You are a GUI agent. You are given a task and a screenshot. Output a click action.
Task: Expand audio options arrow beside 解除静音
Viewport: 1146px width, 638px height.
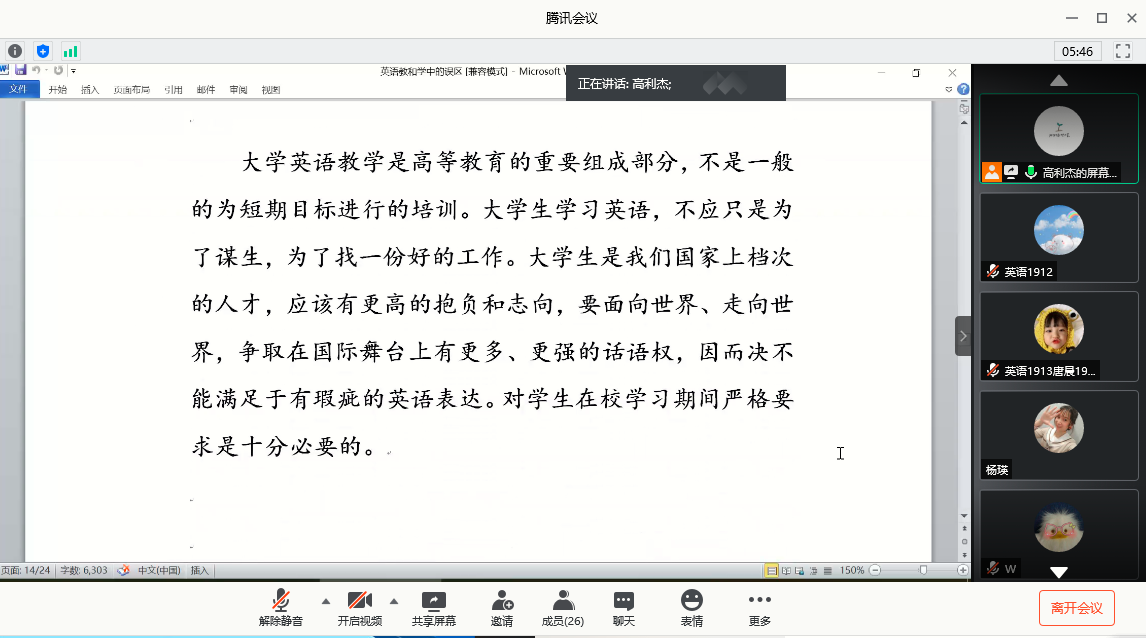[x=325, y=601]
